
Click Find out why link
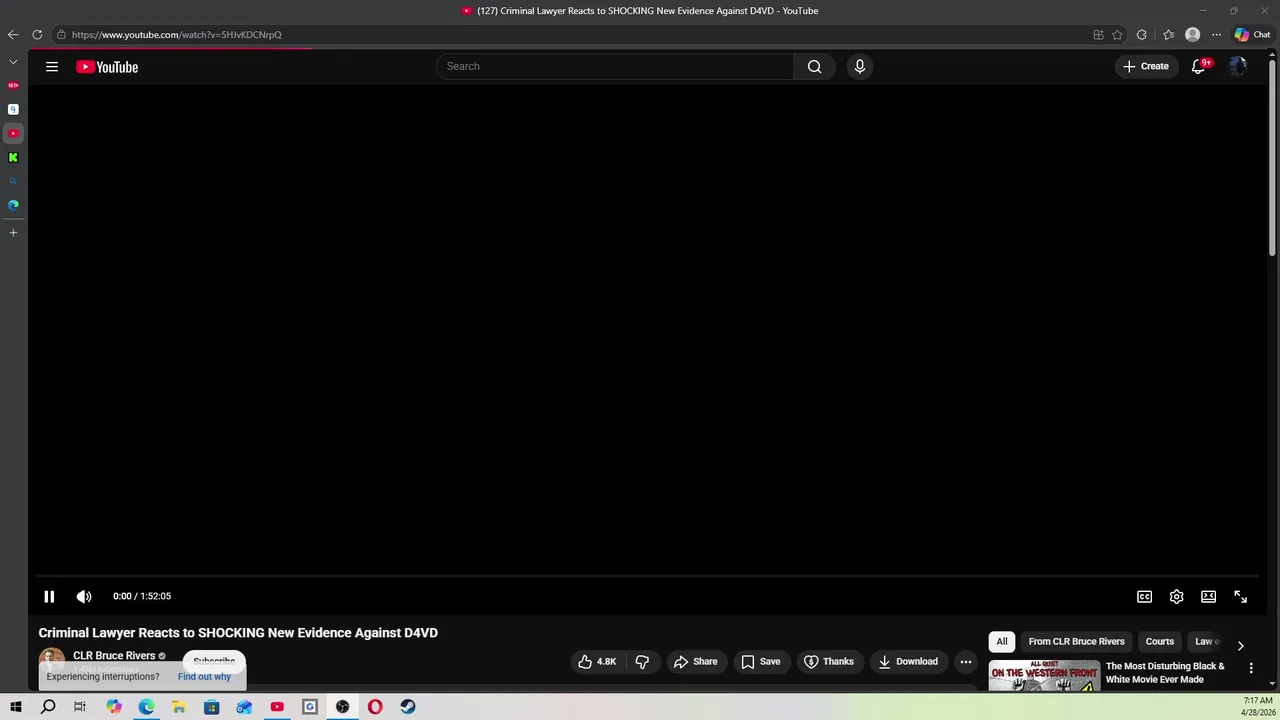pyautogui.click(x=204, y=676)
